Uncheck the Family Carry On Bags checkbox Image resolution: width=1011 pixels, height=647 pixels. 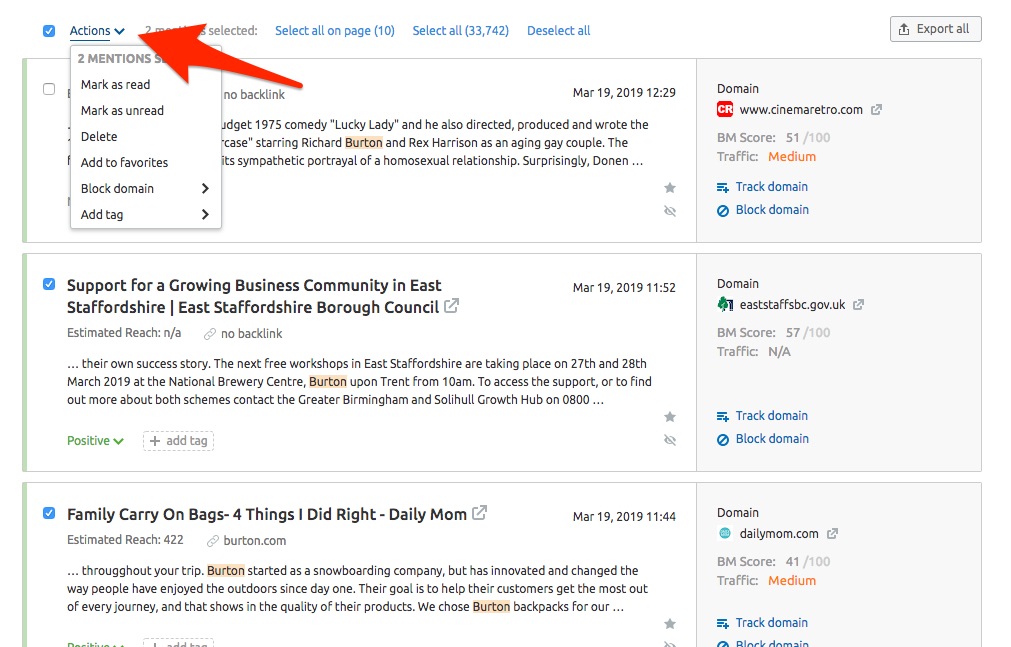[x=49, y=513]
